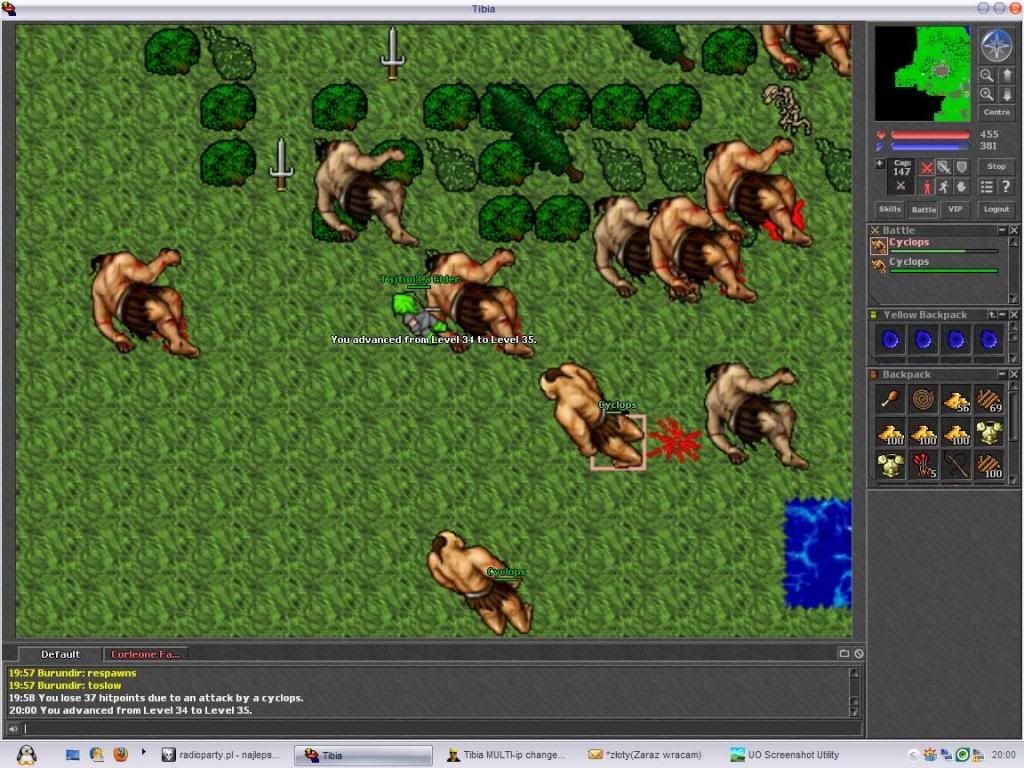Select the coiled rope in the Backpack
Image resolution: width=1024 pixels, height=768 pixels.
point(923,399)
